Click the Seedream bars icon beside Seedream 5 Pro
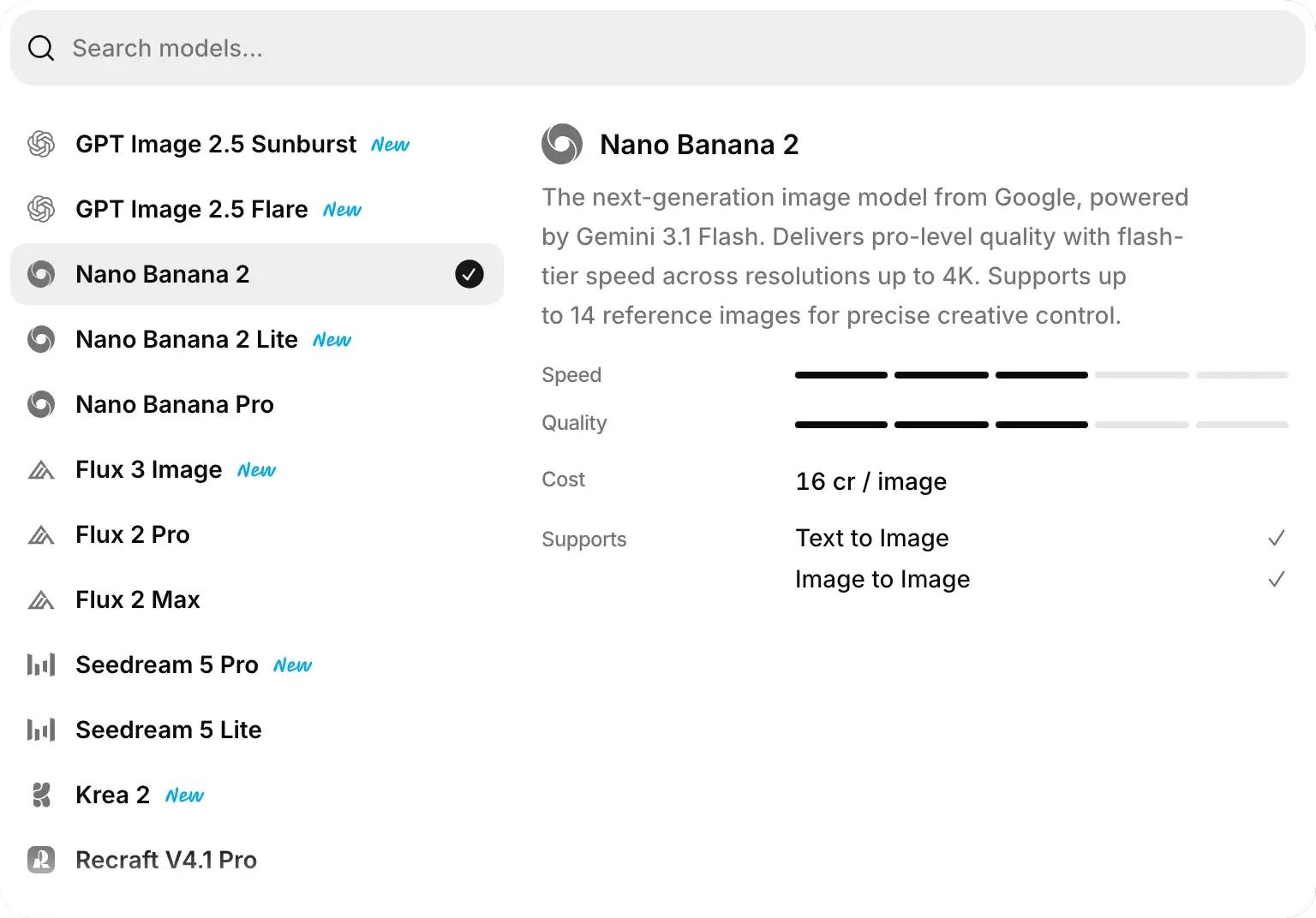Image resolution: width=1316 pixels, height=918 pixels. [41, 665]
